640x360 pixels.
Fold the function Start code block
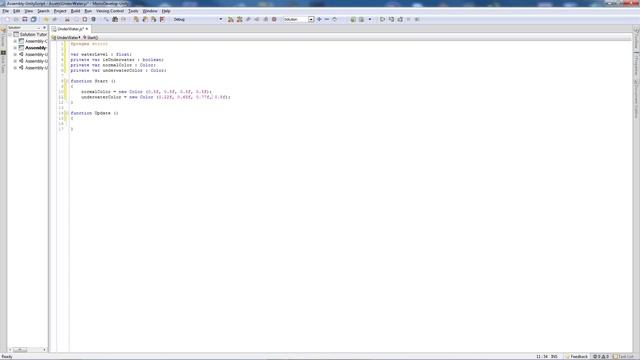(x=66, y=81)
